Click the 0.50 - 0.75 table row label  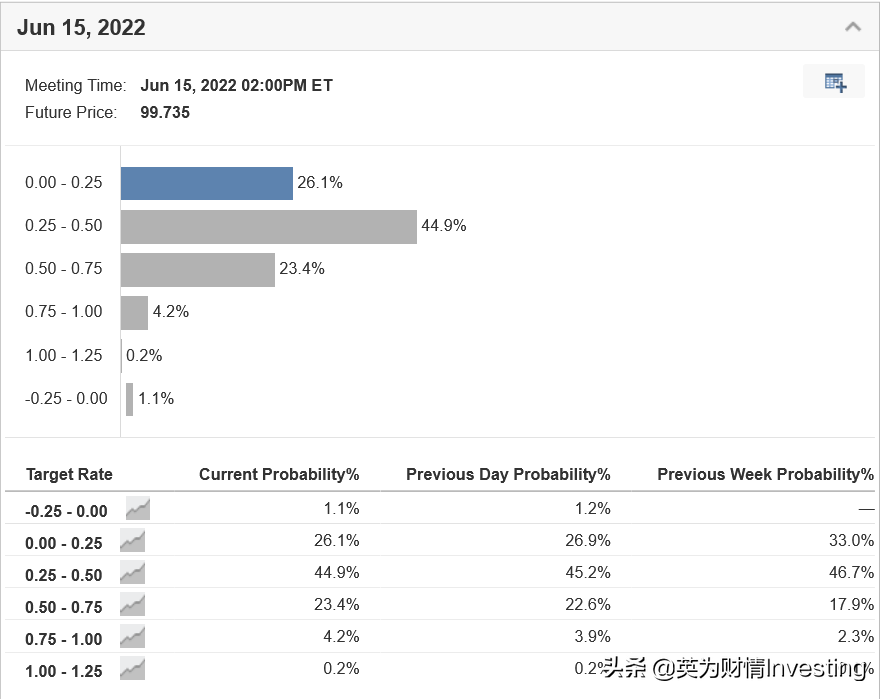[64, 607]
